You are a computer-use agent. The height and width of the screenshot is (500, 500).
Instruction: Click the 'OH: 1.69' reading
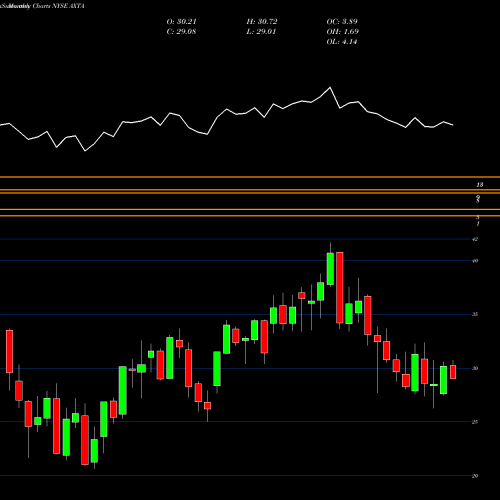(x=342, y=32)
